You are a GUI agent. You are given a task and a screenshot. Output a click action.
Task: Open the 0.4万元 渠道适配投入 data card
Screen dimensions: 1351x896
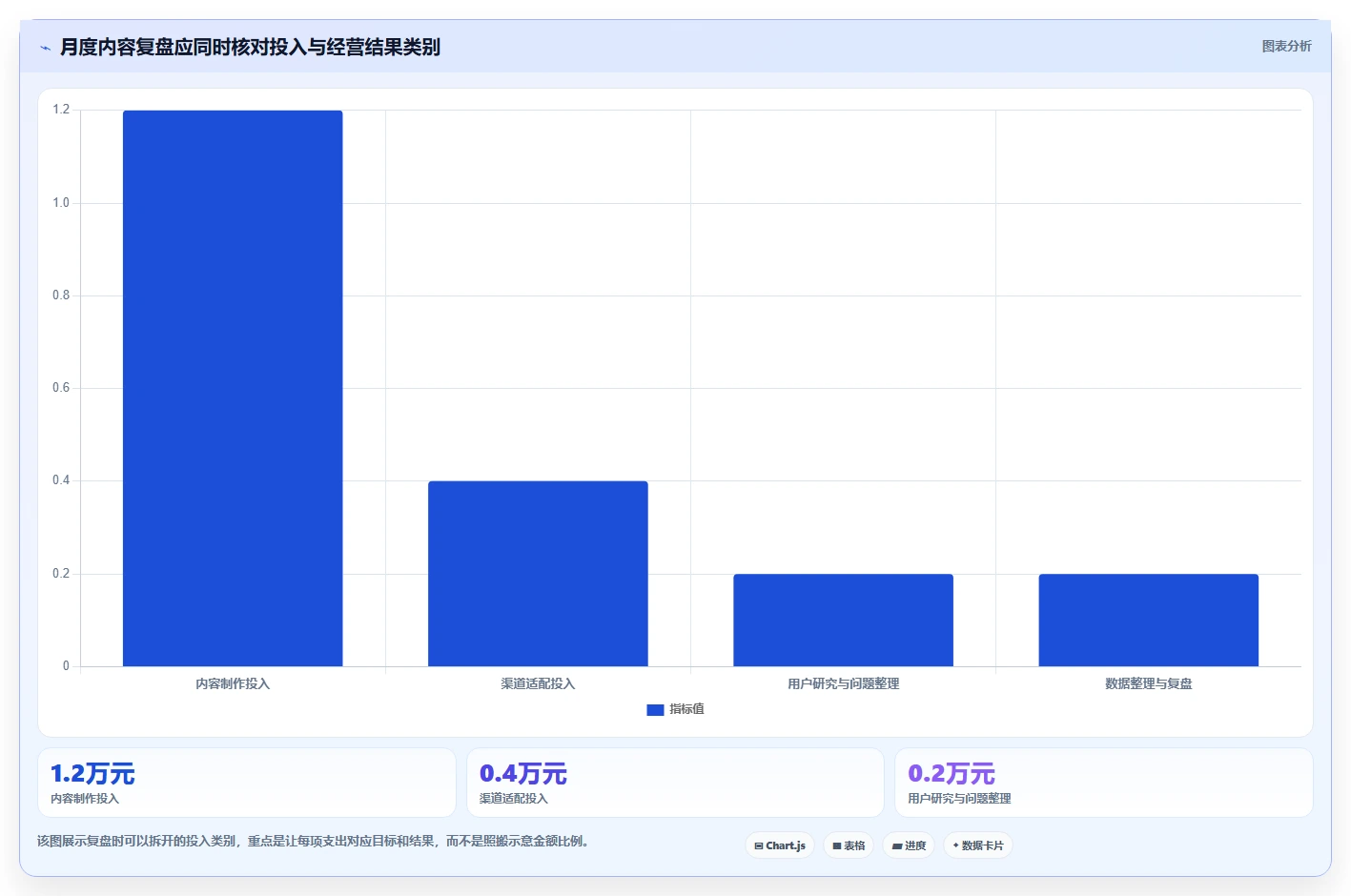675,783
